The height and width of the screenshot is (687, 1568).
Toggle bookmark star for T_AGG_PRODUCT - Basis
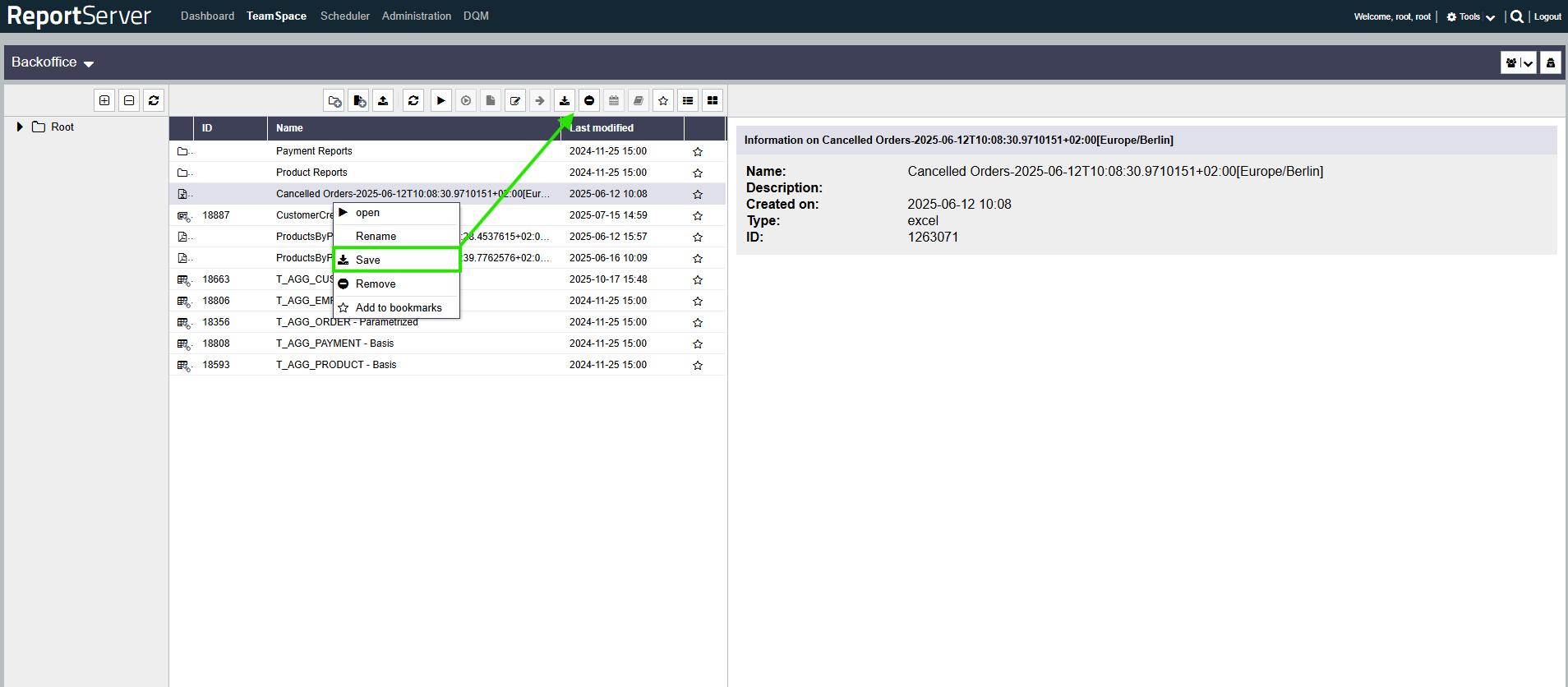coord(698,365)
